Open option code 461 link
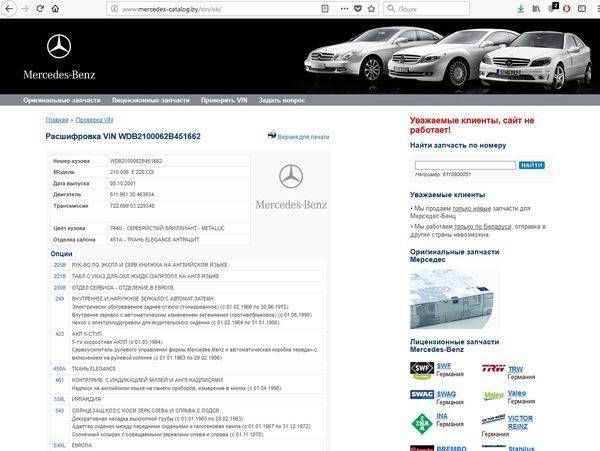This screenshot has height=451, width=600. coord(60,380)
